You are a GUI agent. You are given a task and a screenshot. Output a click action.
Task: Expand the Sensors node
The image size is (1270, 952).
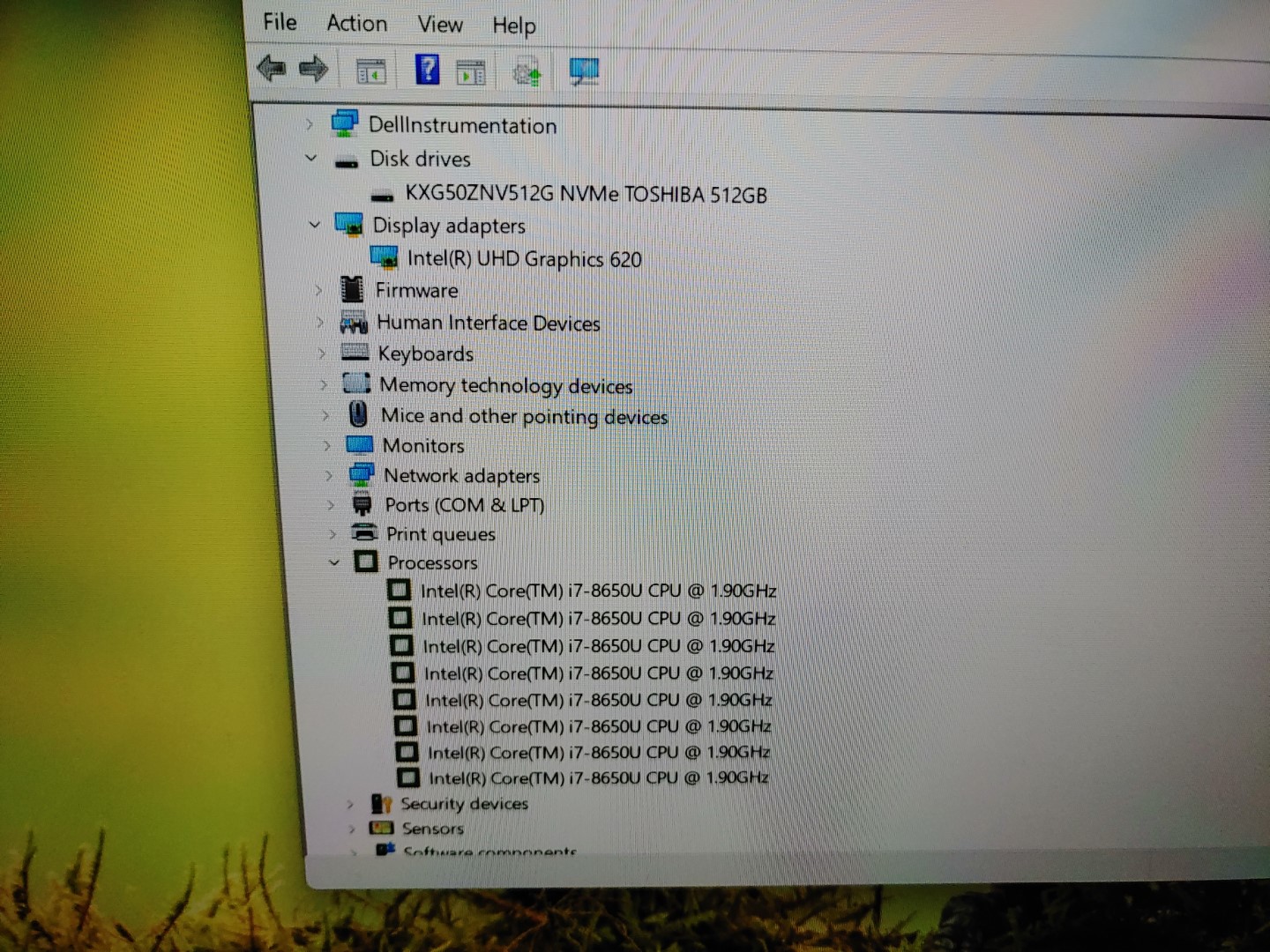[352, 829]
